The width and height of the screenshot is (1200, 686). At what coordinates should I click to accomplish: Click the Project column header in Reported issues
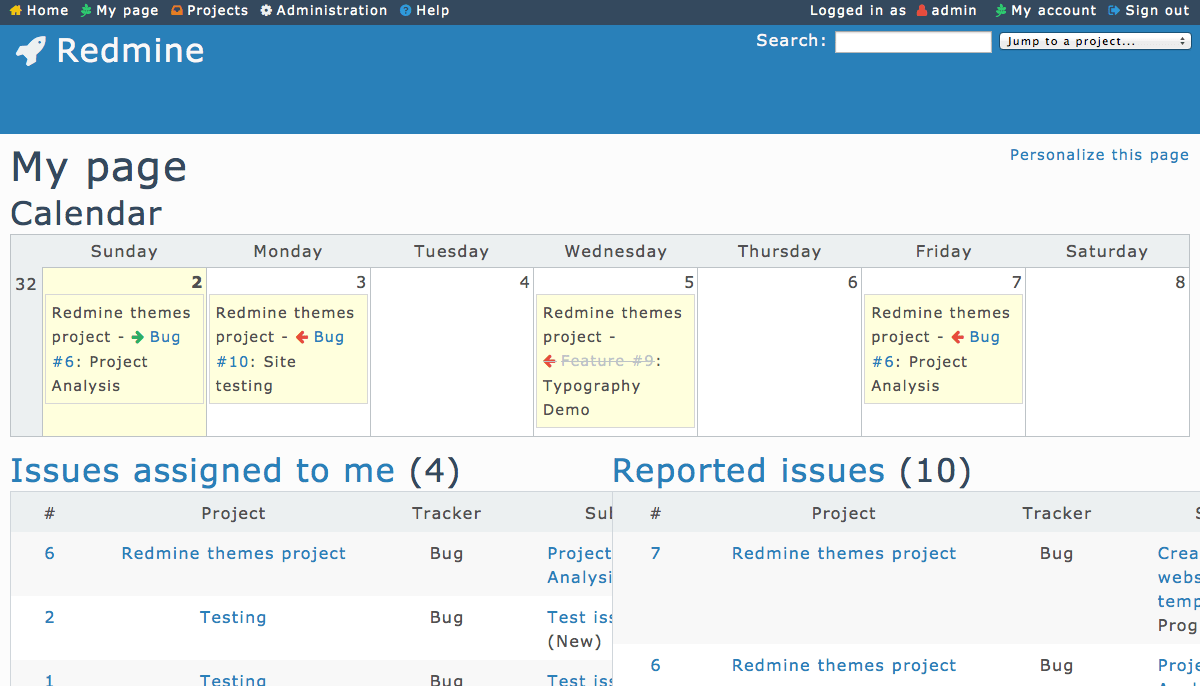(844, 513)
